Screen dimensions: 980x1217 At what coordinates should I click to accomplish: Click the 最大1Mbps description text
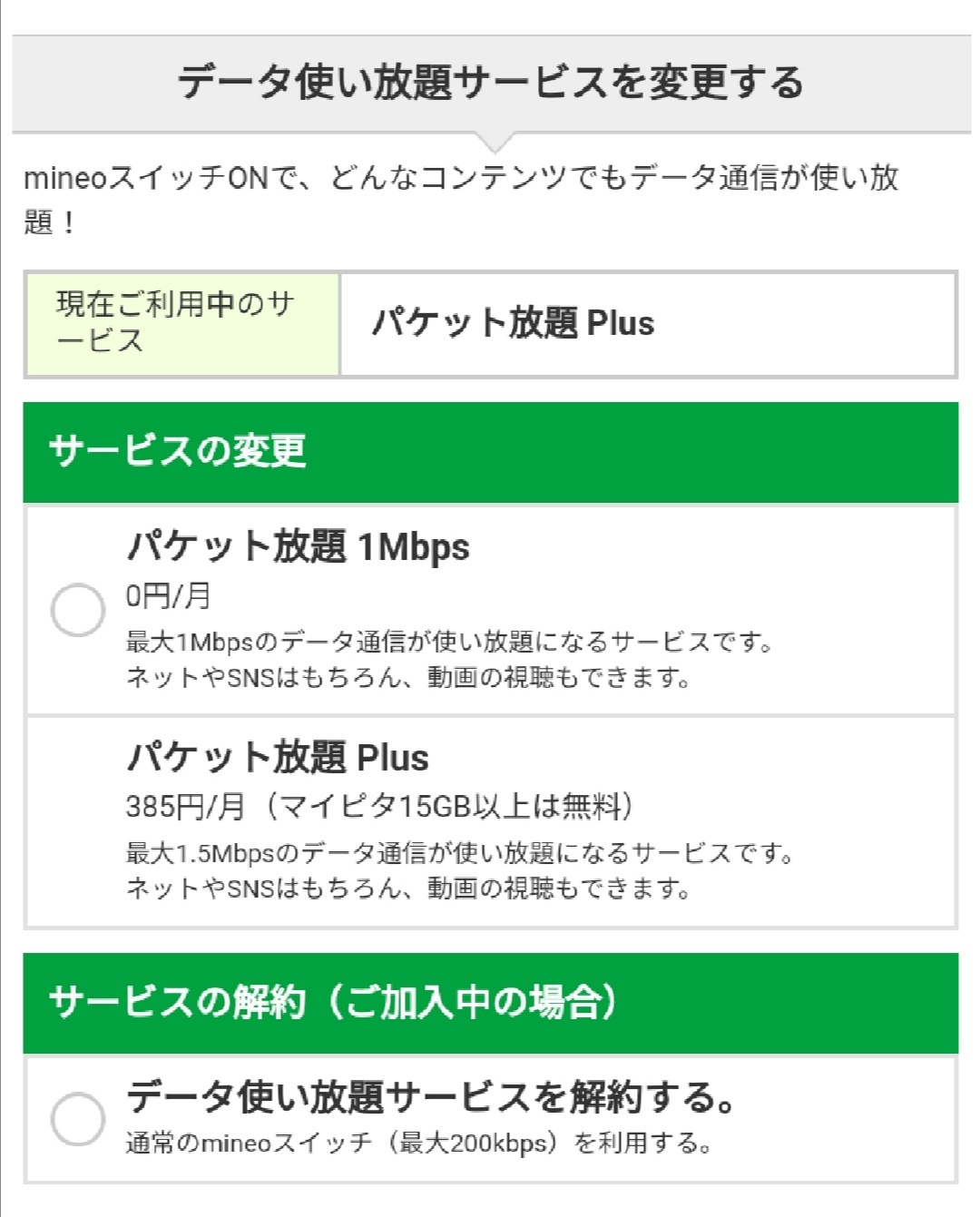[449, 643]
